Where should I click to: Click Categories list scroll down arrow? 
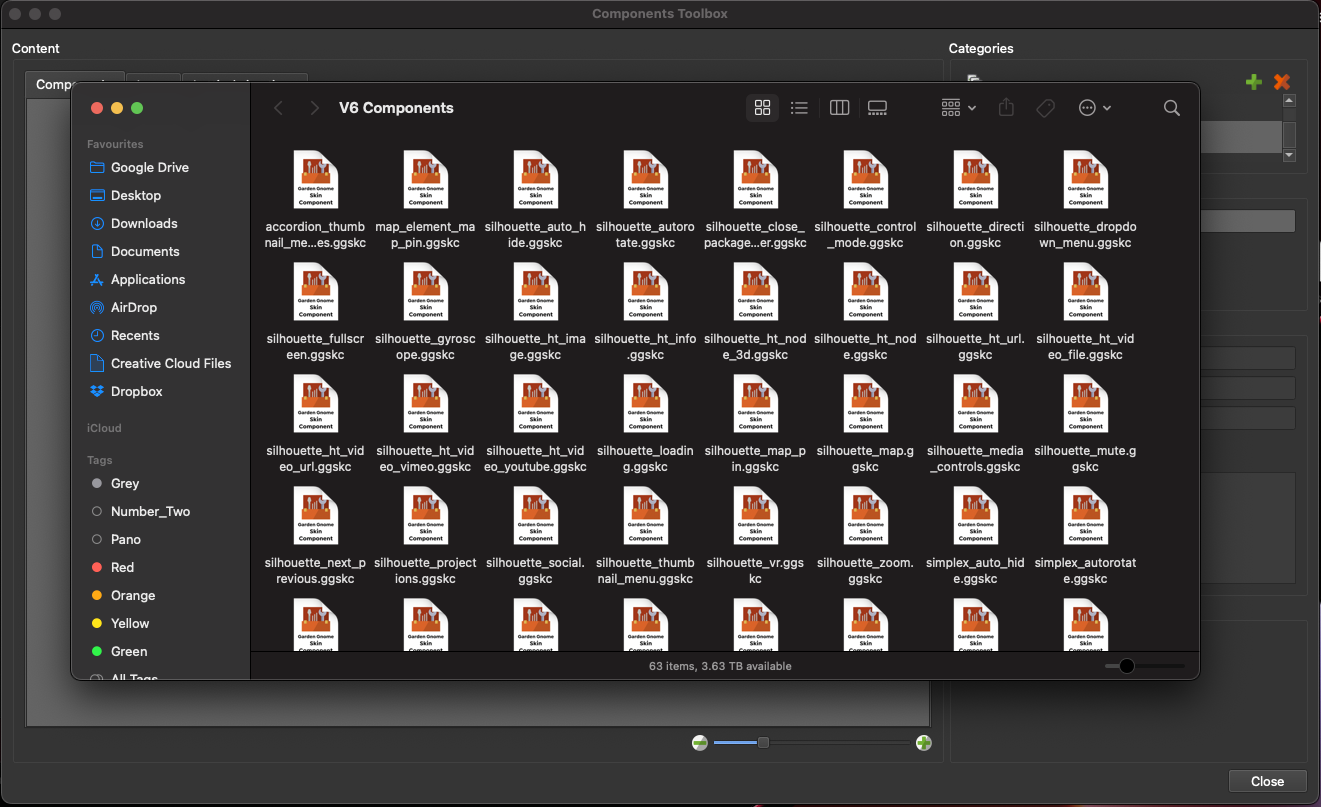tap(1289, 155)
